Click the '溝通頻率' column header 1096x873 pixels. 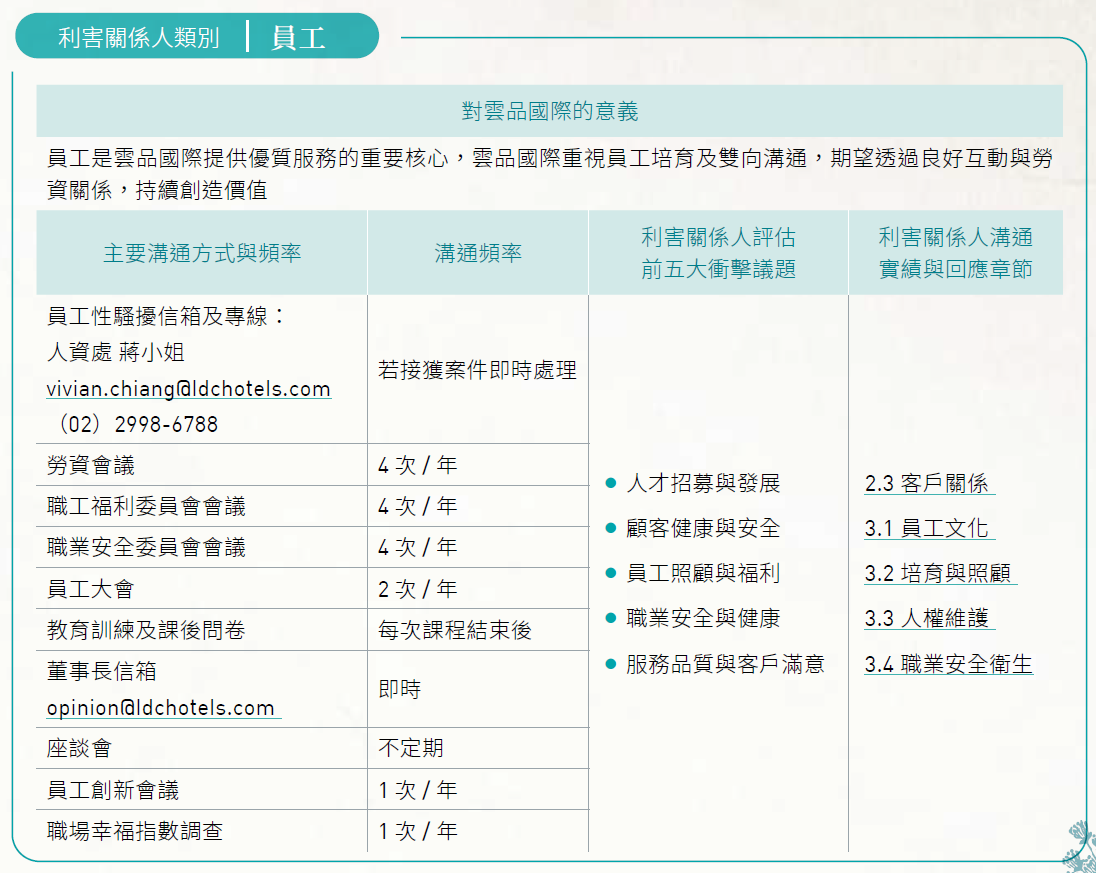click(x=478, y=252)
